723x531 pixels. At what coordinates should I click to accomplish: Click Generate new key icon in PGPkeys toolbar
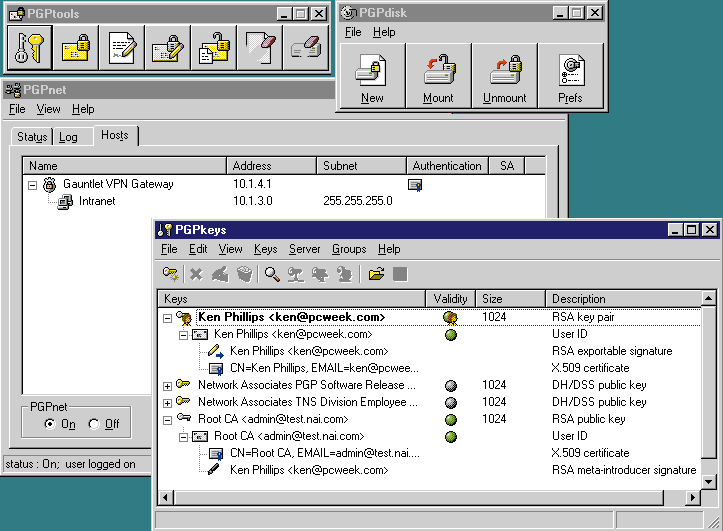171,274
